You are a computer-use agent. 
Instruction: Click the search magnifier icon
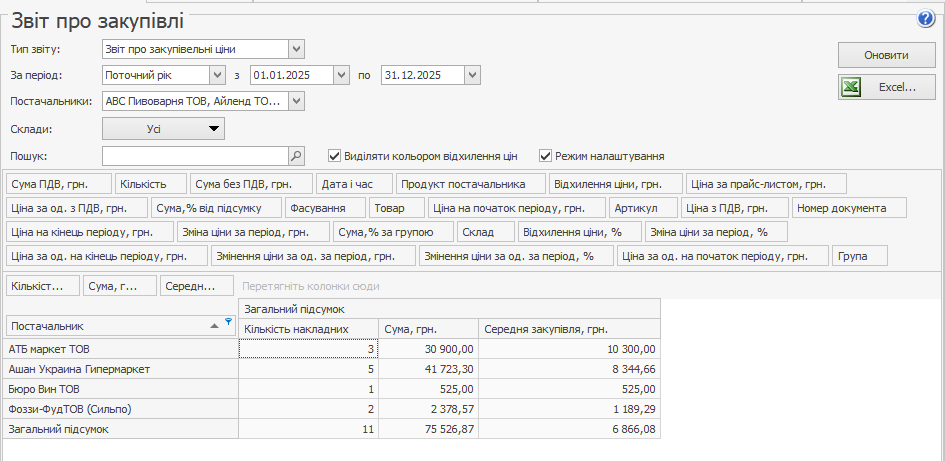point(296,156)
